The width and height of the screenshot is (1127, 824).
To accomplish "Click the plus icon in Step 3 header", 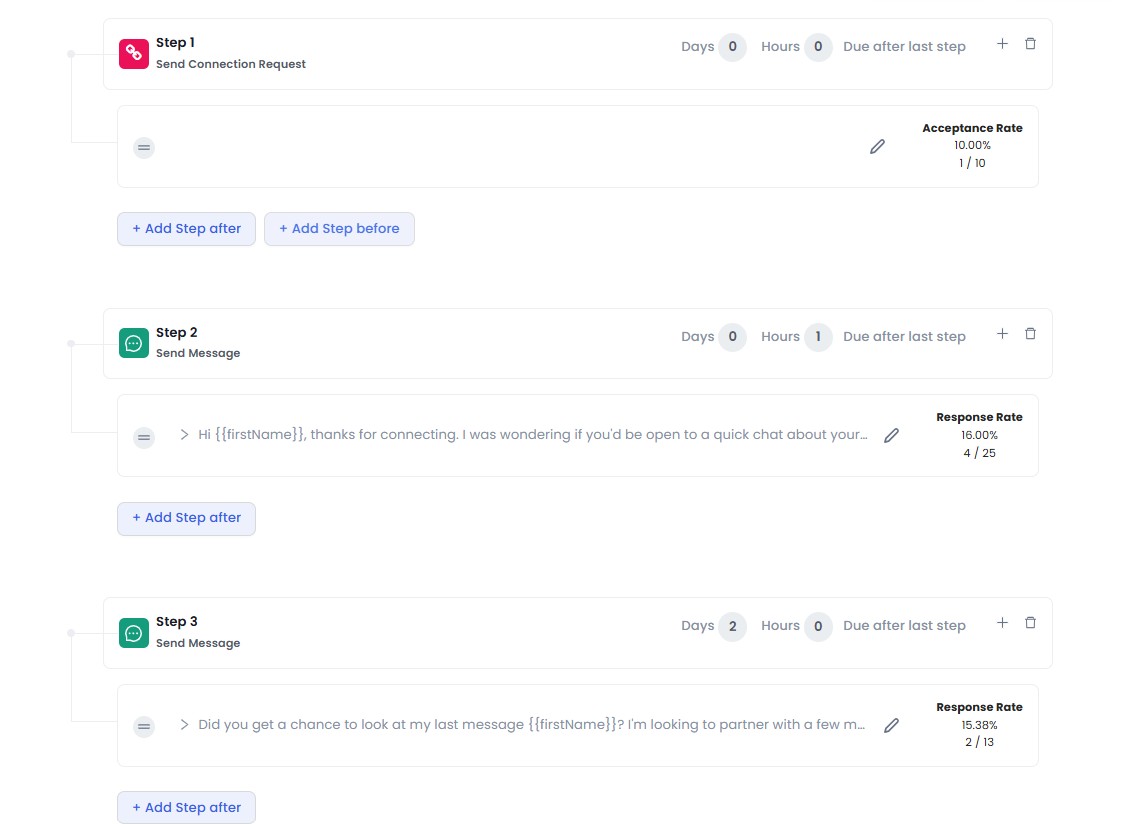I will click(x=1002, y=622).
